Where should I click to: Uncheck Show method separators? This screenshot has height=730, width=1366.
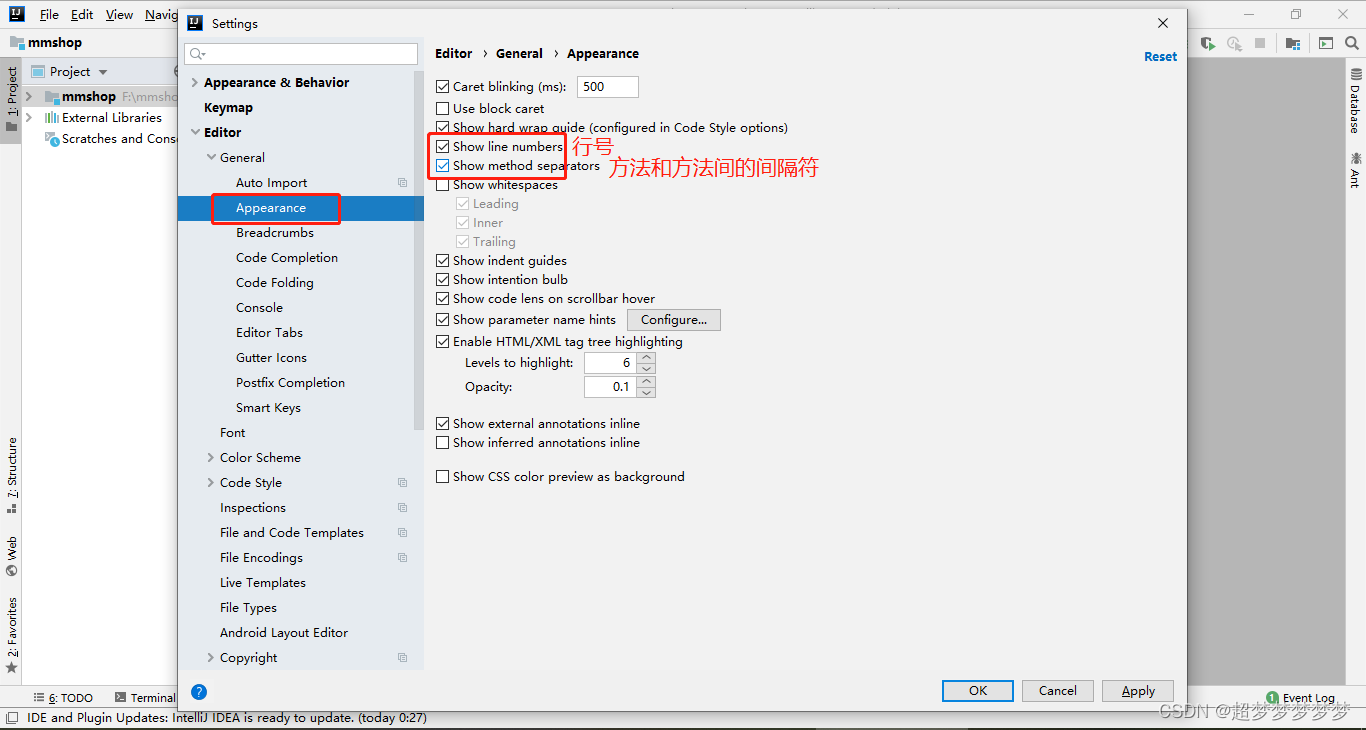tap(442, 165)
